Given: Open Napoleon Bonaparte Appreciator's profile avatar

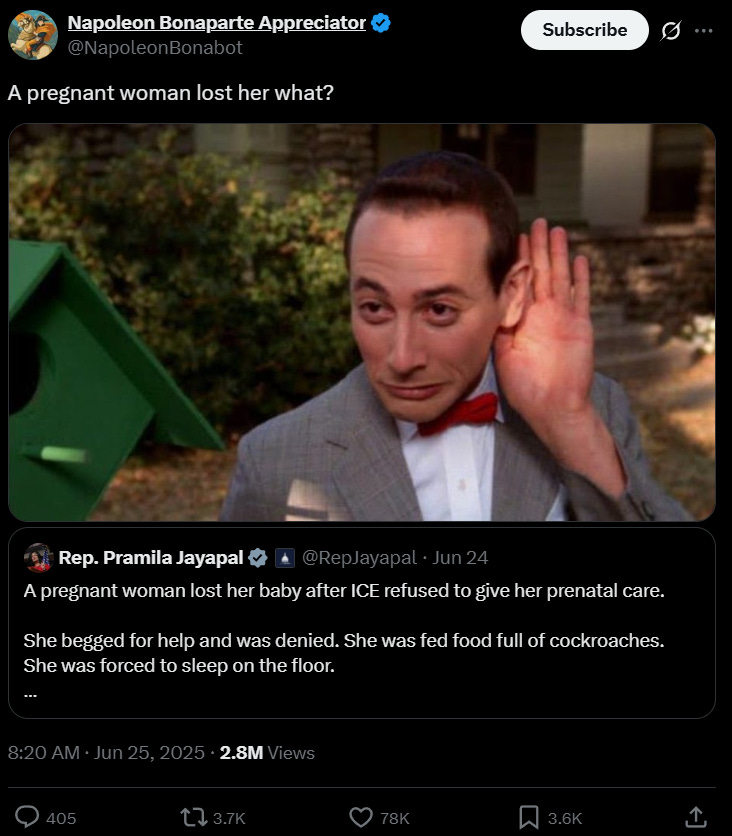Looking at the screenshot, I should 33,35.
